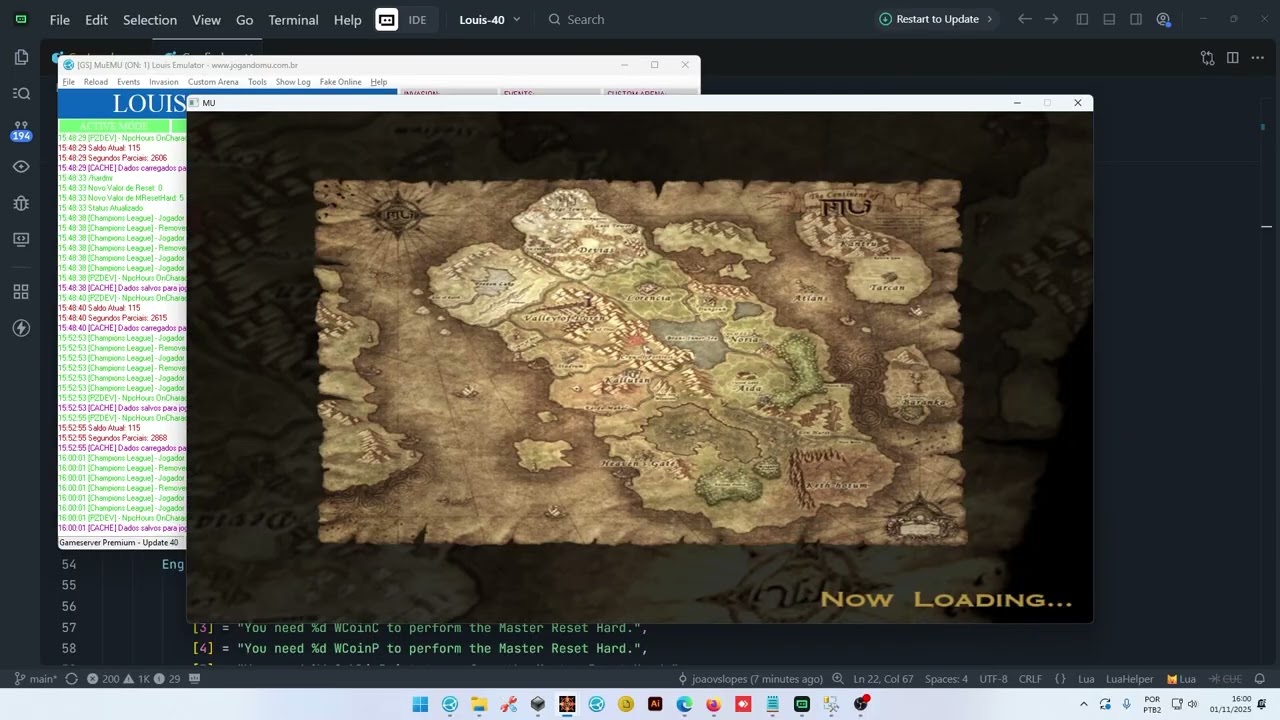Change indentation via Spaces: 4

946,679
